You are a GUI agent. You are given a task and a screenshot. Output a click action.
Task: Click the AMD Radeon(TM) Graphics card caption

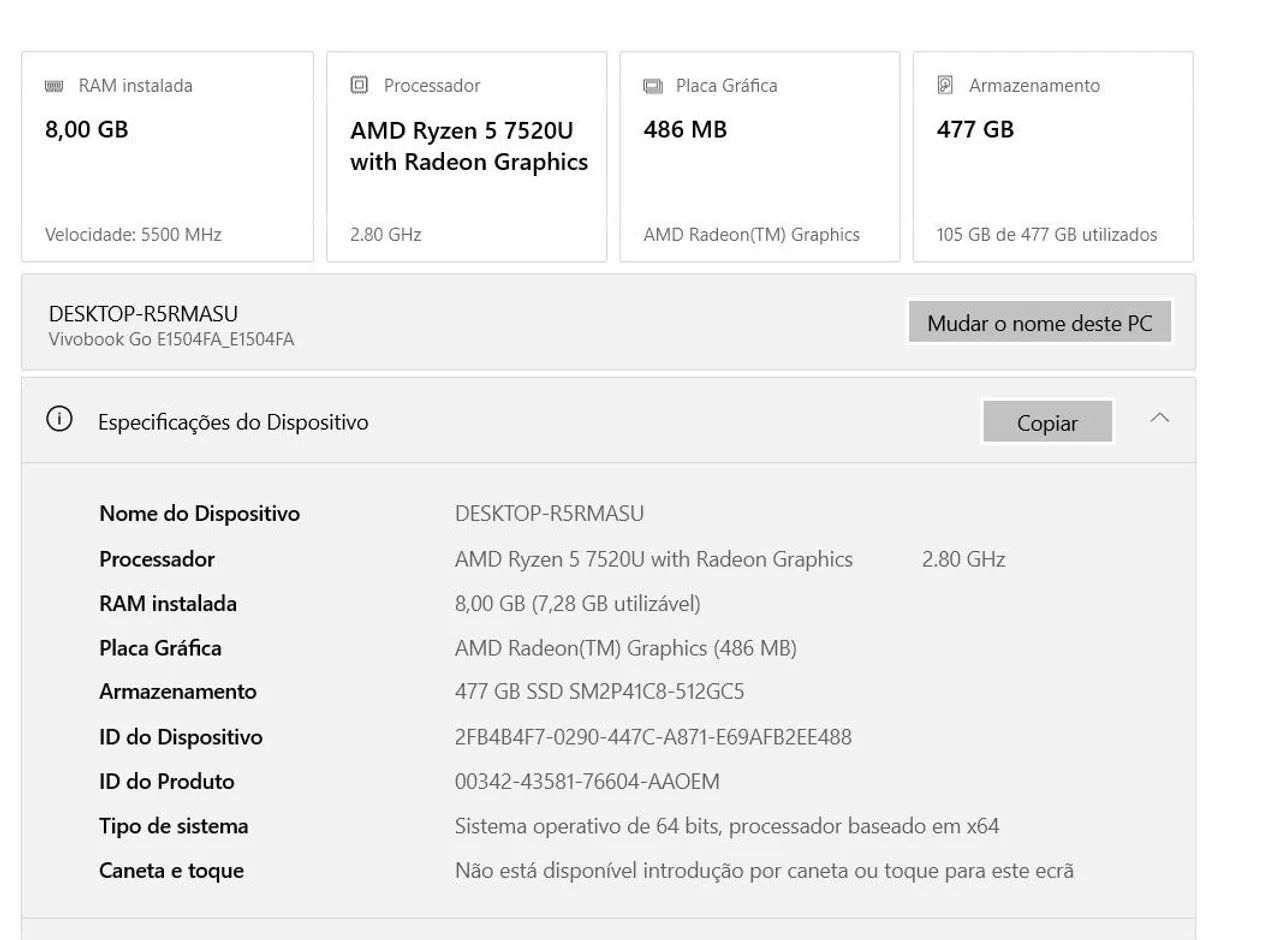[x=751, y=235]
